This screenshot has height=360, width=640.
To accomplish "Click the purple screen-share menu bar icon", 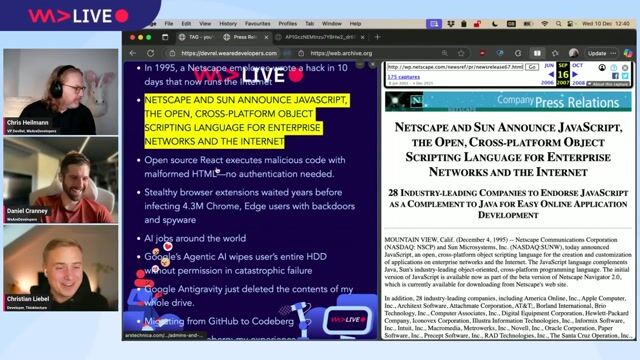I will [434, 24].
